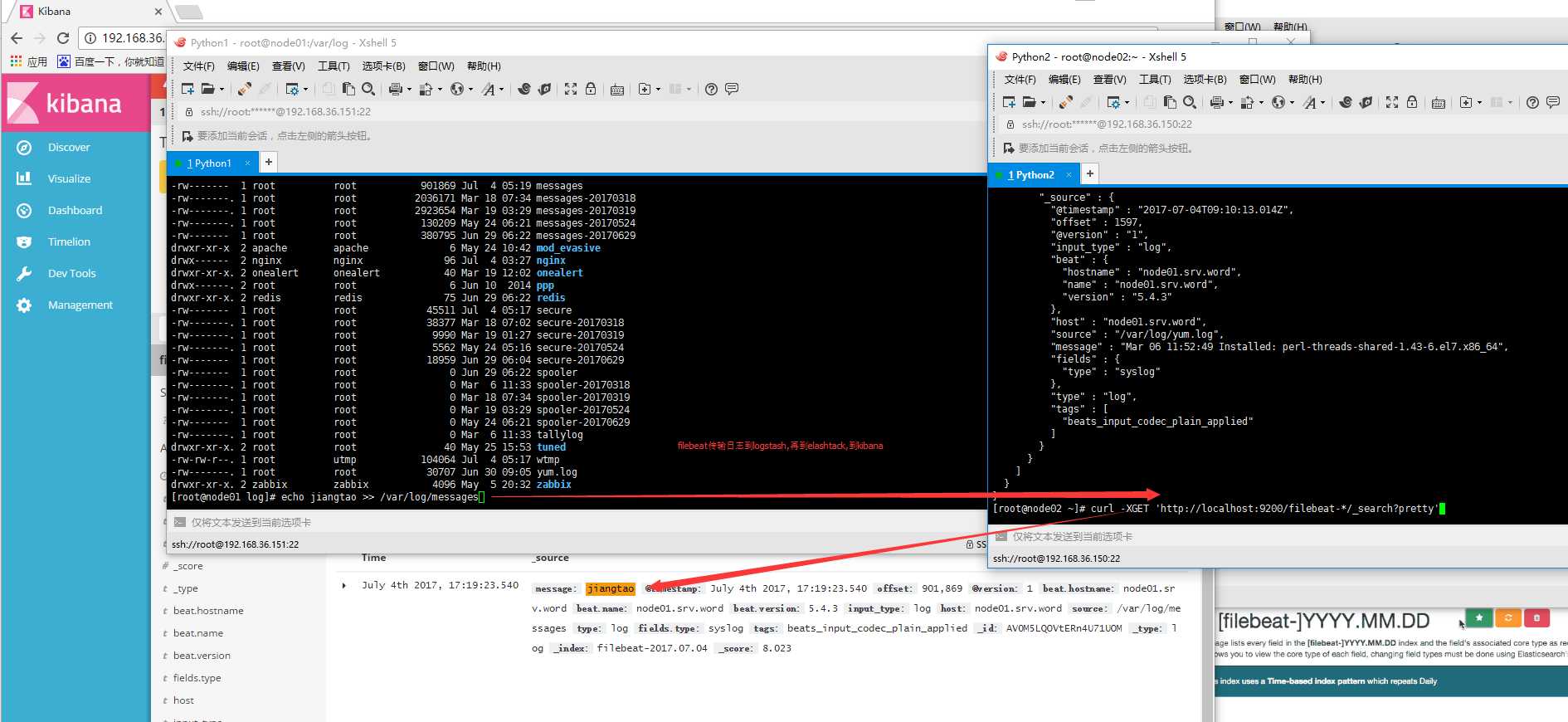Launch the Xftp icon in Python2 toolbar
The height and width of the screenshot is (722, 1568).
point(1366,102)
